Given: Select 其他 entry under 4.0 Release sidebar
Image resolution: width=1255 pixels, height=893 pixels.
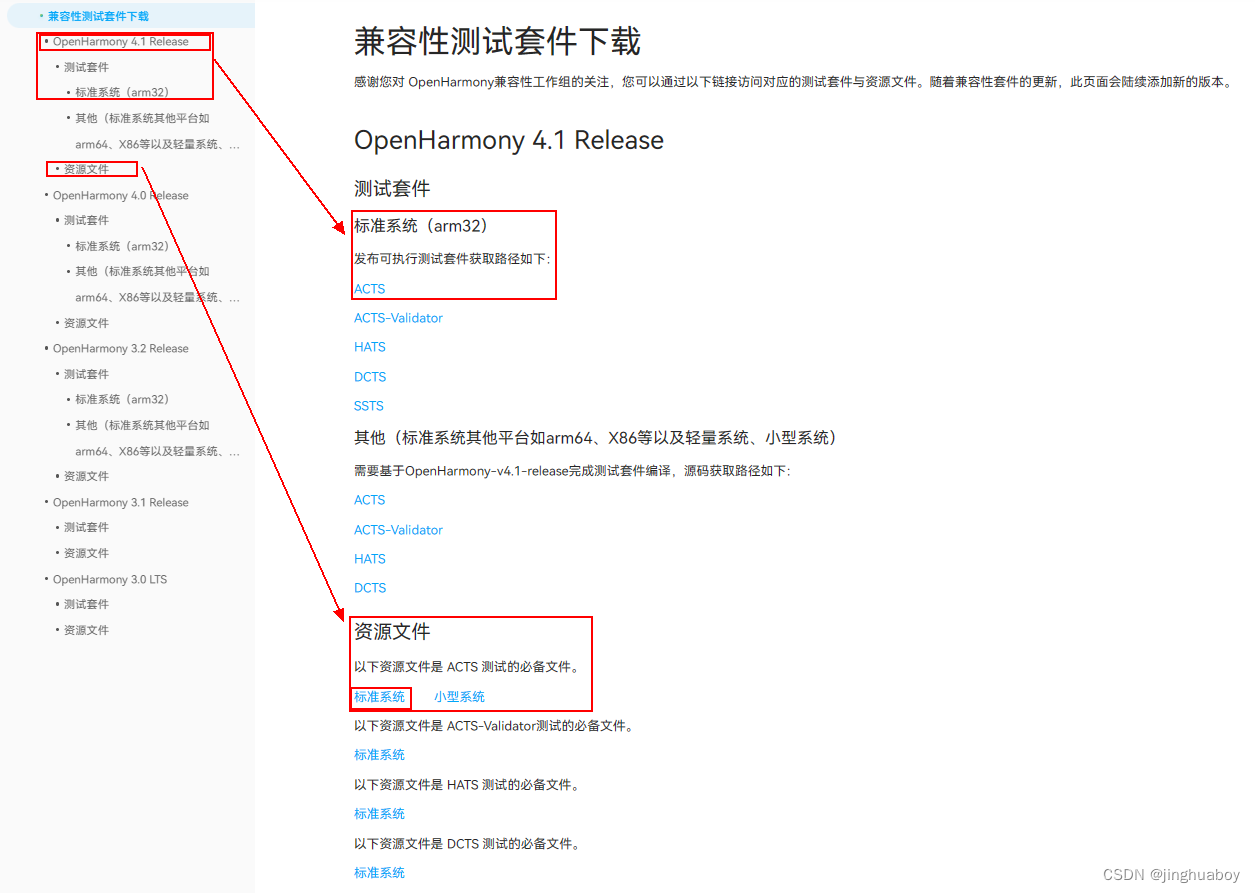Looking at the screenshot, I should coord(157,284).
